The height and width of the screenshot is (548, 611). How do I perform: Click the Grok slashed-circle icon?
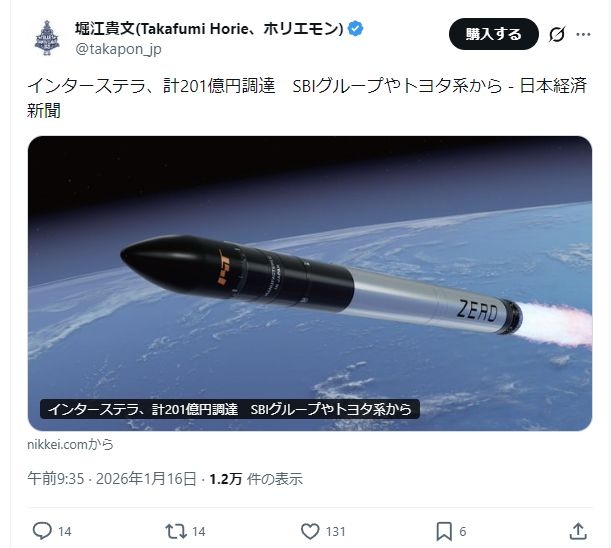tap(557, 34)
